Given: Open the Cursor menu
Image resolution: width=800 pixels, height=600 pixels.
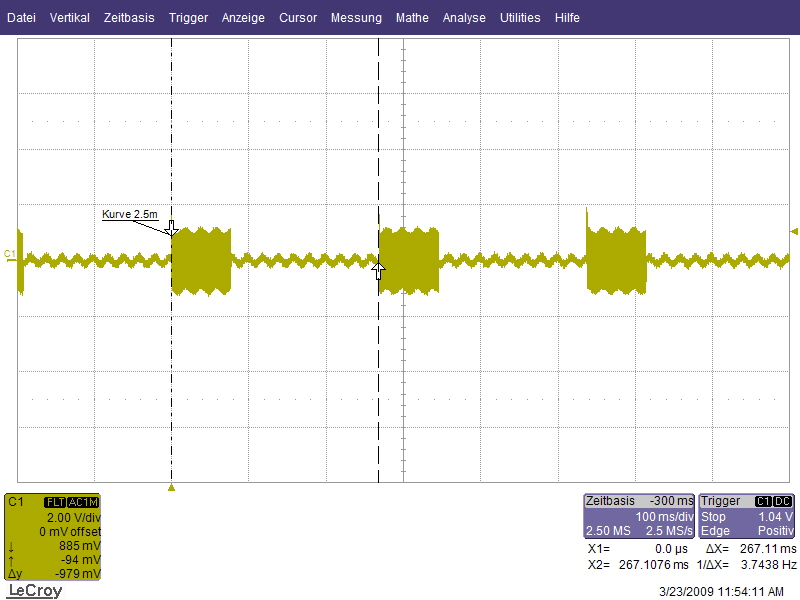Looking at the screenshot, I should tap(298, 18).
